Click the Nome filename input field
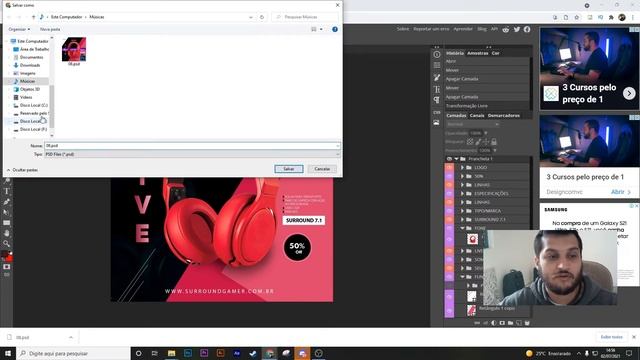The height and width of the screenshot is (360, 640). tap(192, 146)
